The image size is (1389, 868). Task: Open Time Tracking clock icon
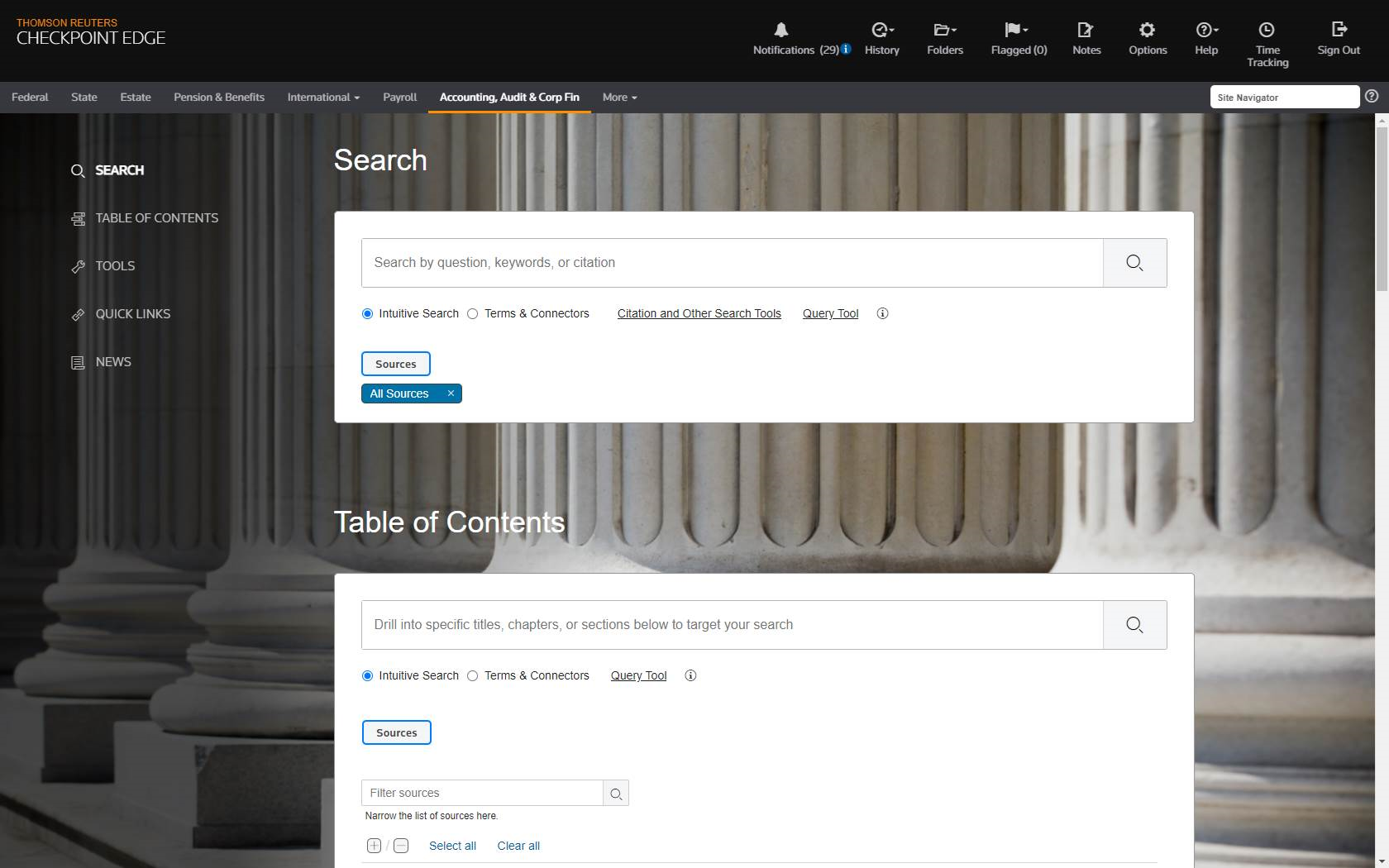click(x=1267, y=31)
